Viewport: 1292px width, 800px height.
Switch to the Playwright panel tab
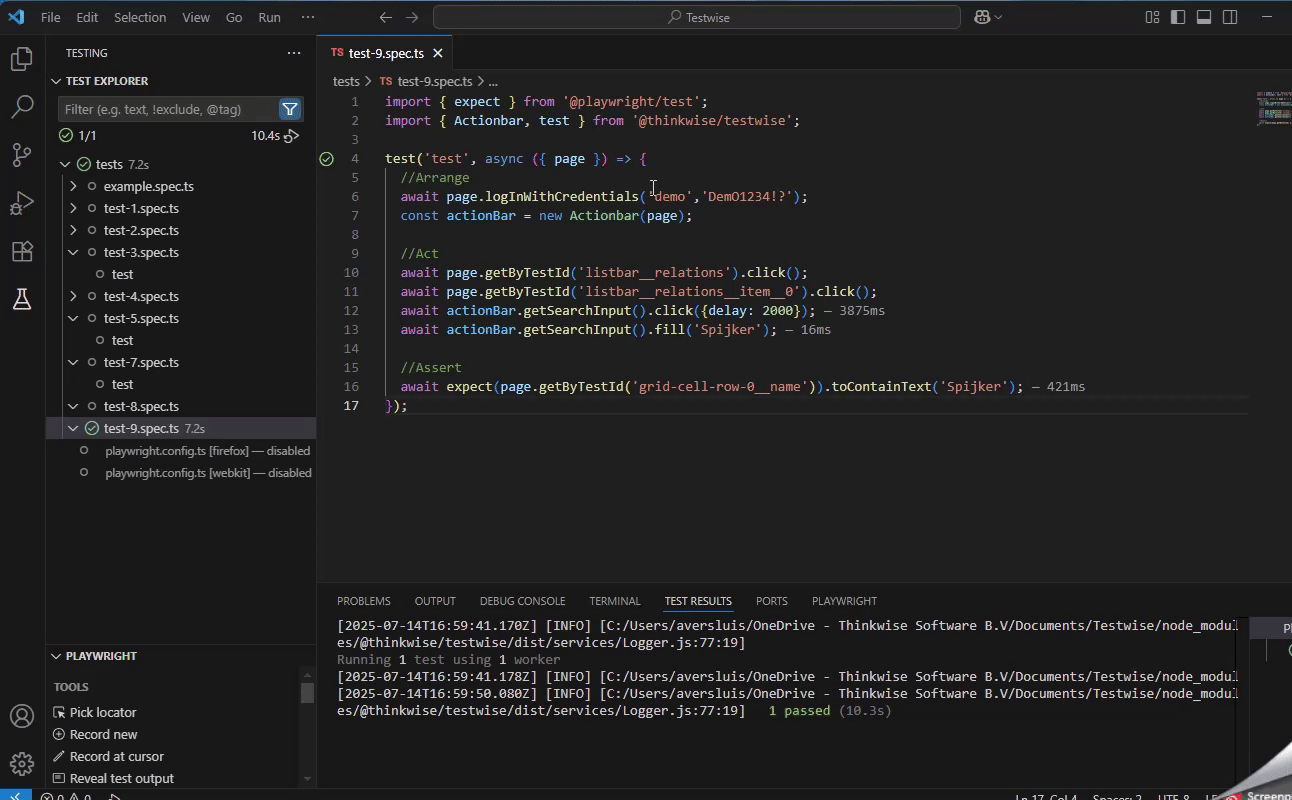pos(844,601)
